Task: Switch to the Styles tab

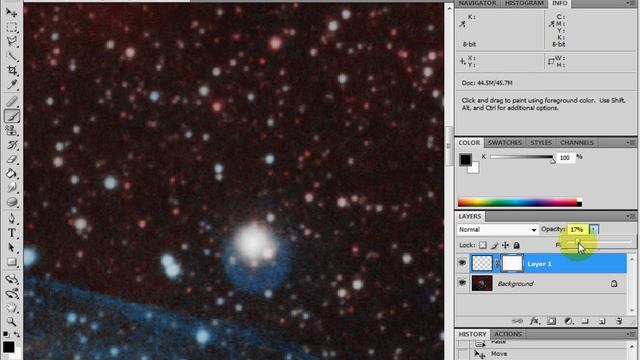Action: click(541, 142)
